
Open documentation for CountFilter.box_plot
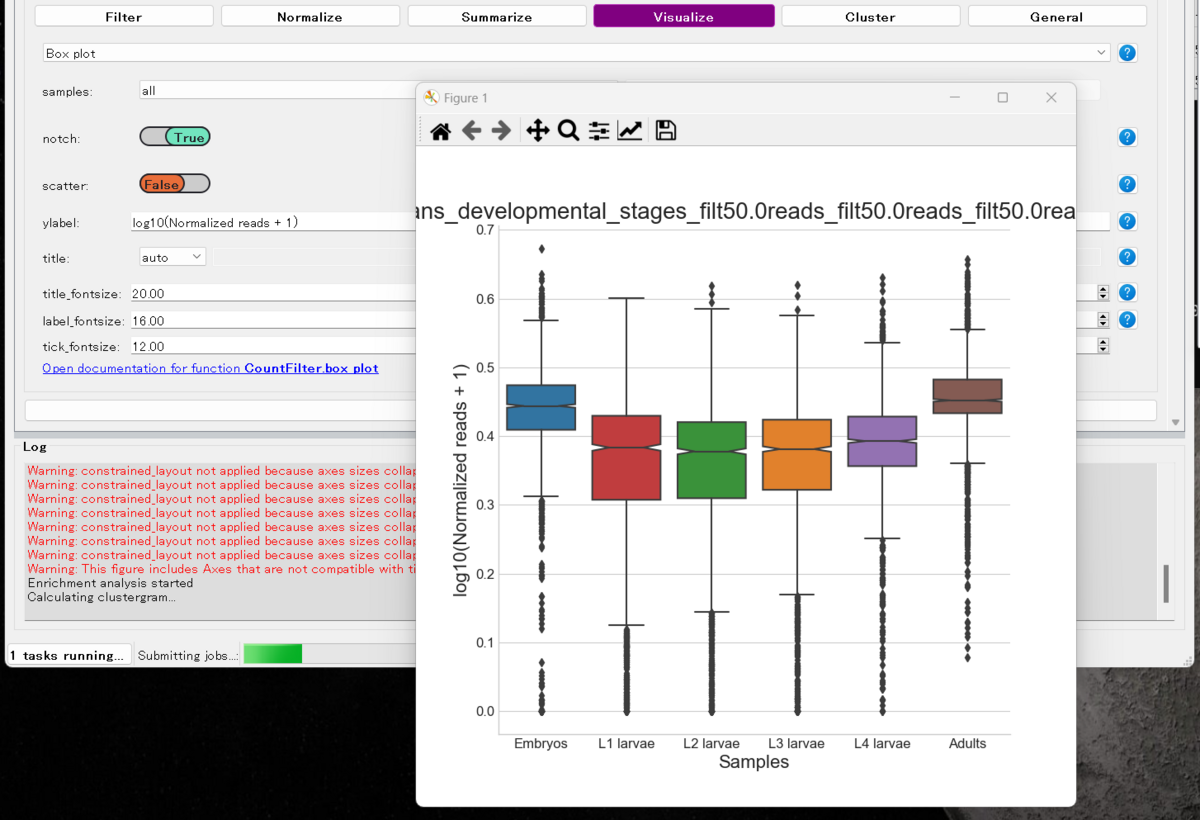pyautogui.click(x=210, y=368)
